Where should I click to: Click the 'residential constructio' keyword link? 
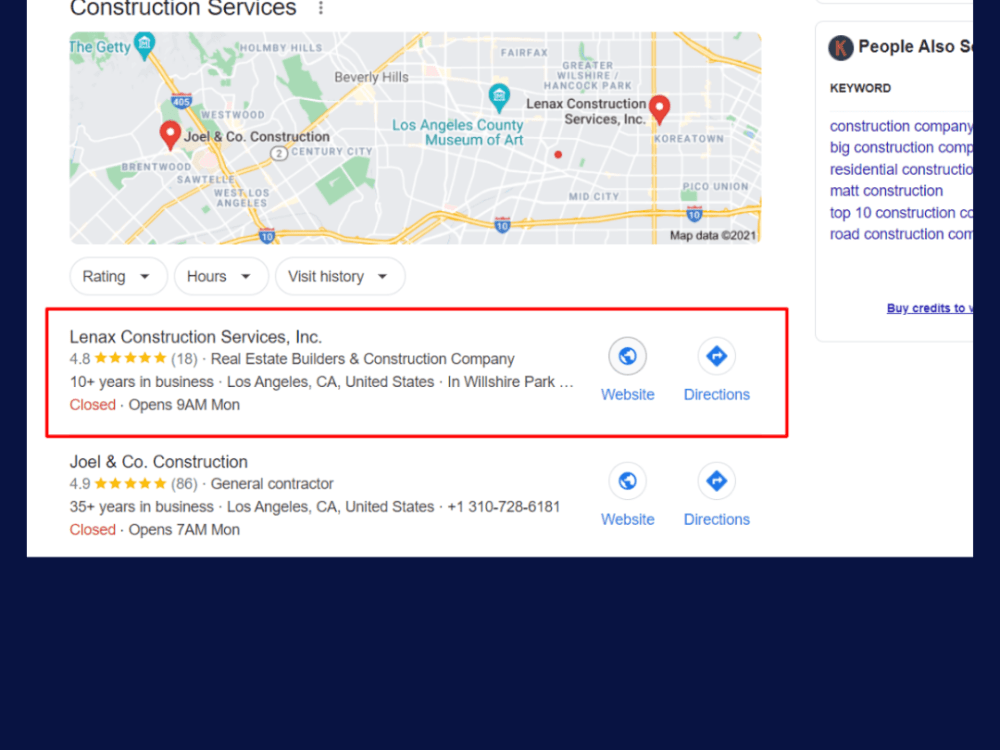pyautogui.click(x=901, y=170)
